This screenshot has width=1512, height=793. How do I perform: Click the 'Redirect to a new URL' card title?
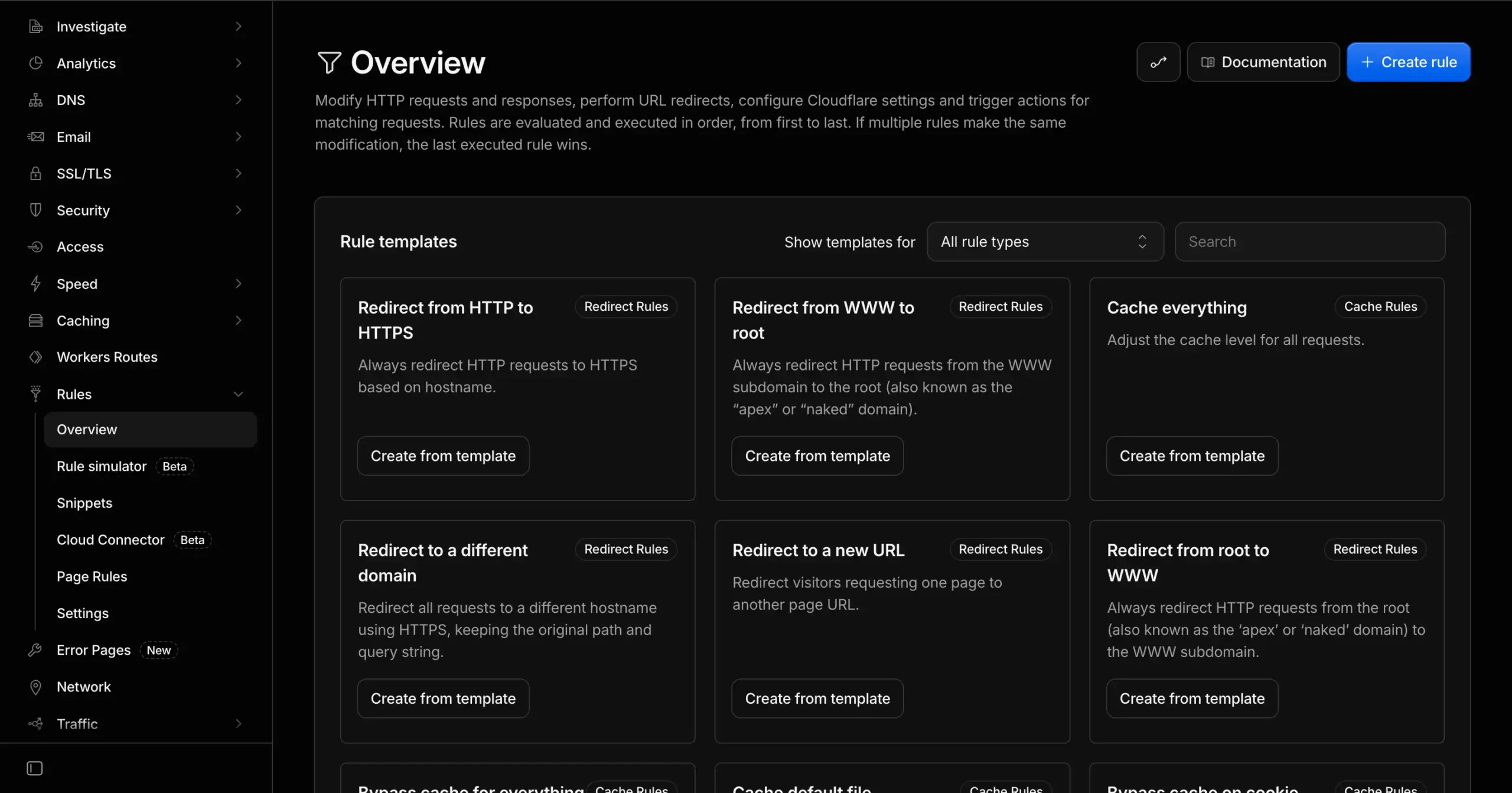818,550
